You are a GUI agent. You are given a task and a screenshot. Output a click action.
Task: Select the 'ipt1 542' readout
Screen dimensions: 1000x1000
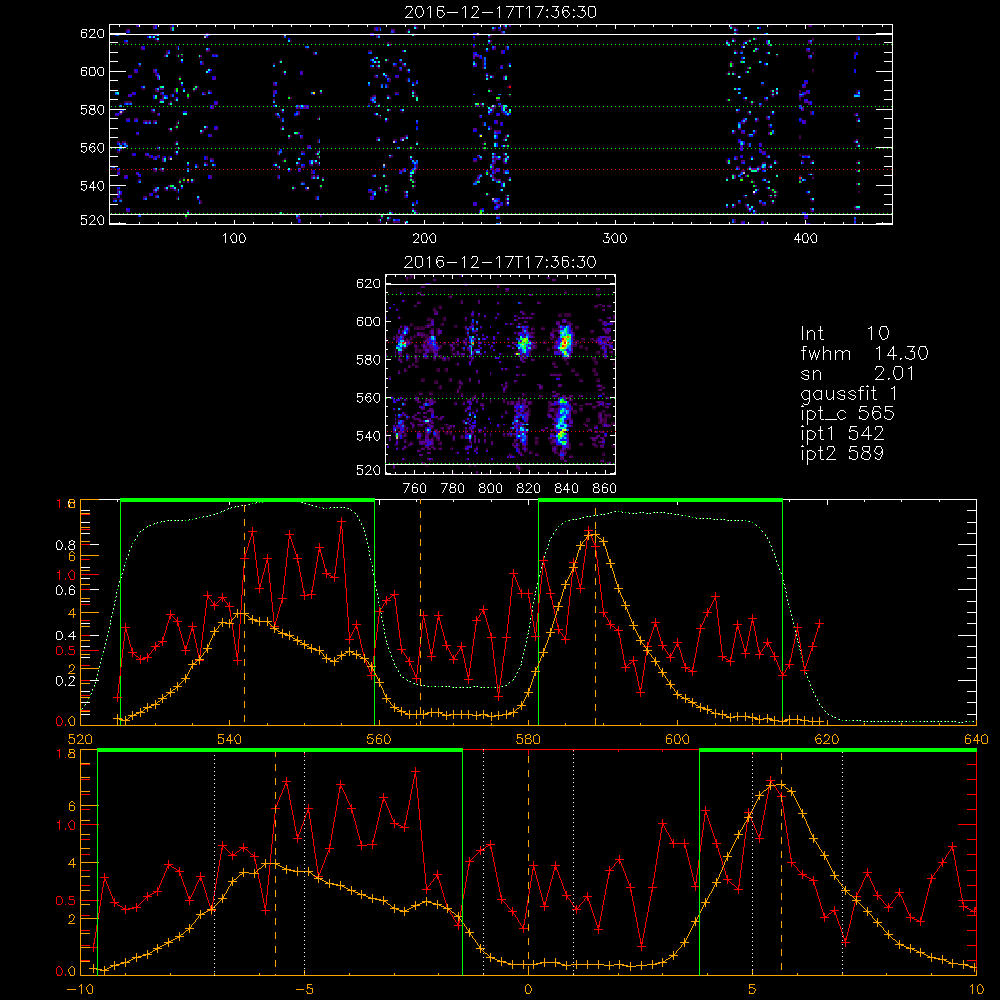click(842, 434)
